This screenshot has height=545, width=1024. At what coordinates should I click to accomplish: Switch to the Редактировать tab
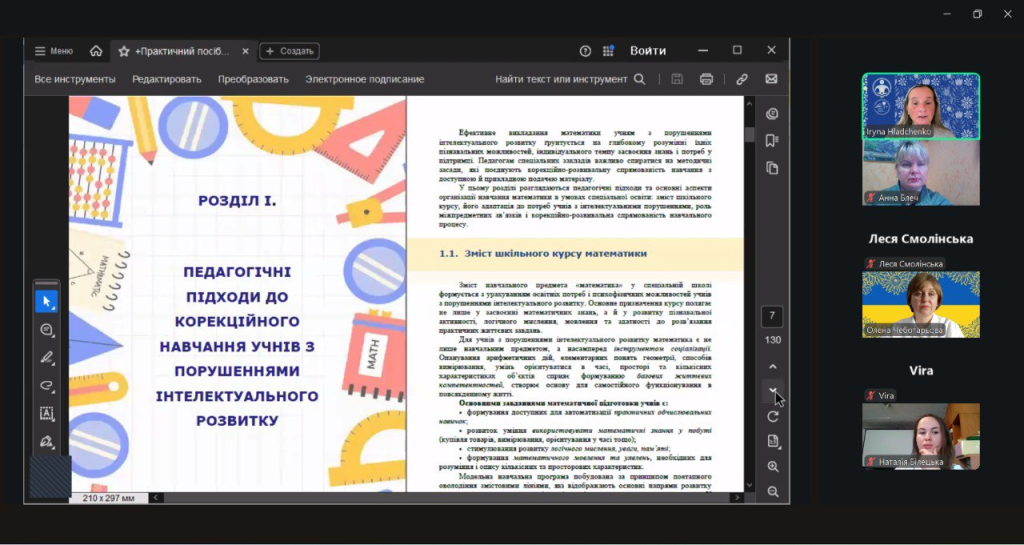pos(167,79)
